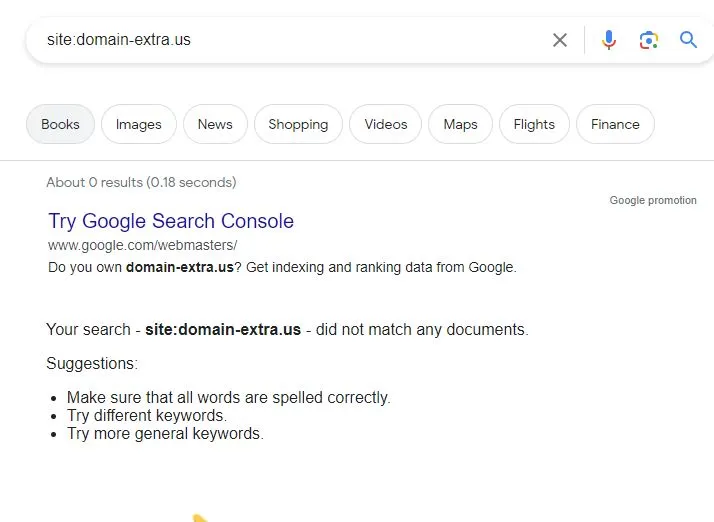Select the Flights filter tab

(534, 124)
